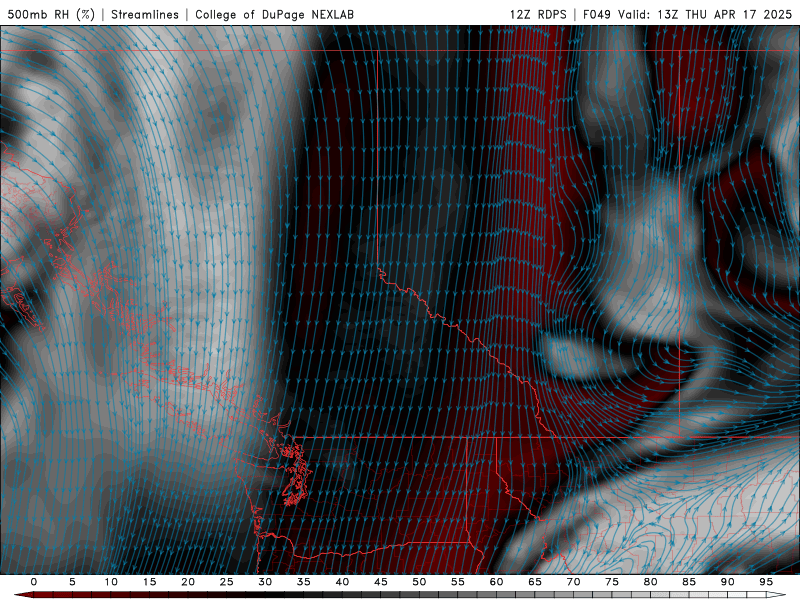Click the '55' colour scale label
800x600 pixels.
tap(458, 582)
